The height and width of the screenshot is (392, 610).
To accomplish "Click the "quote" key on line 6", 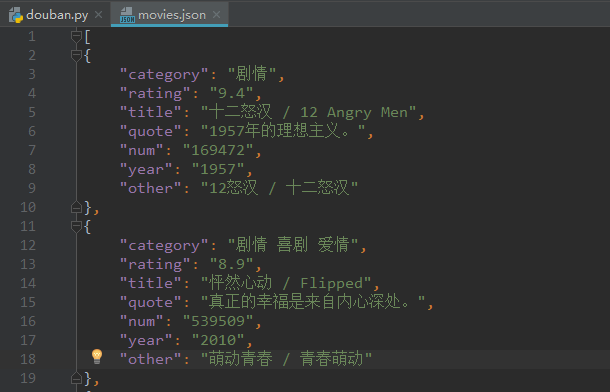I will [x=151, y=131].
